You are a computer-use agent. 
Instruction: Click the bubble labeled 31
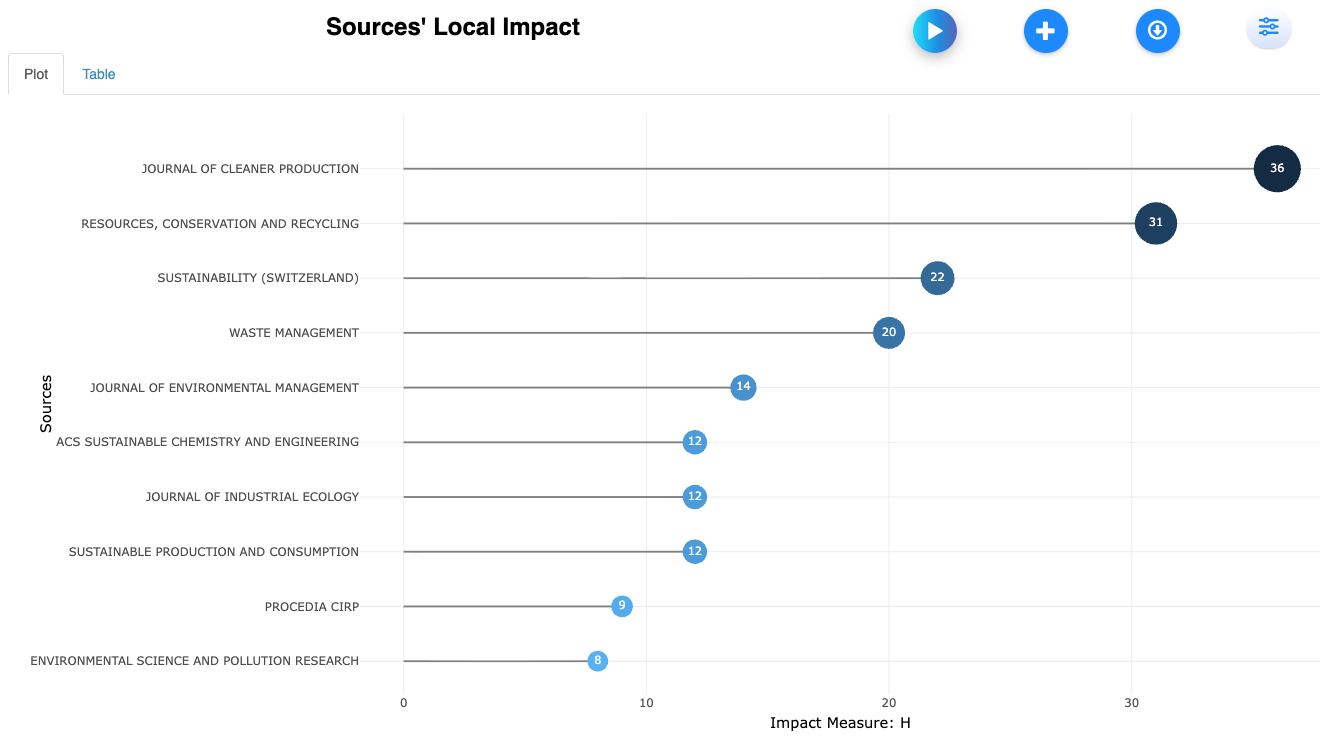[1155, 223]
